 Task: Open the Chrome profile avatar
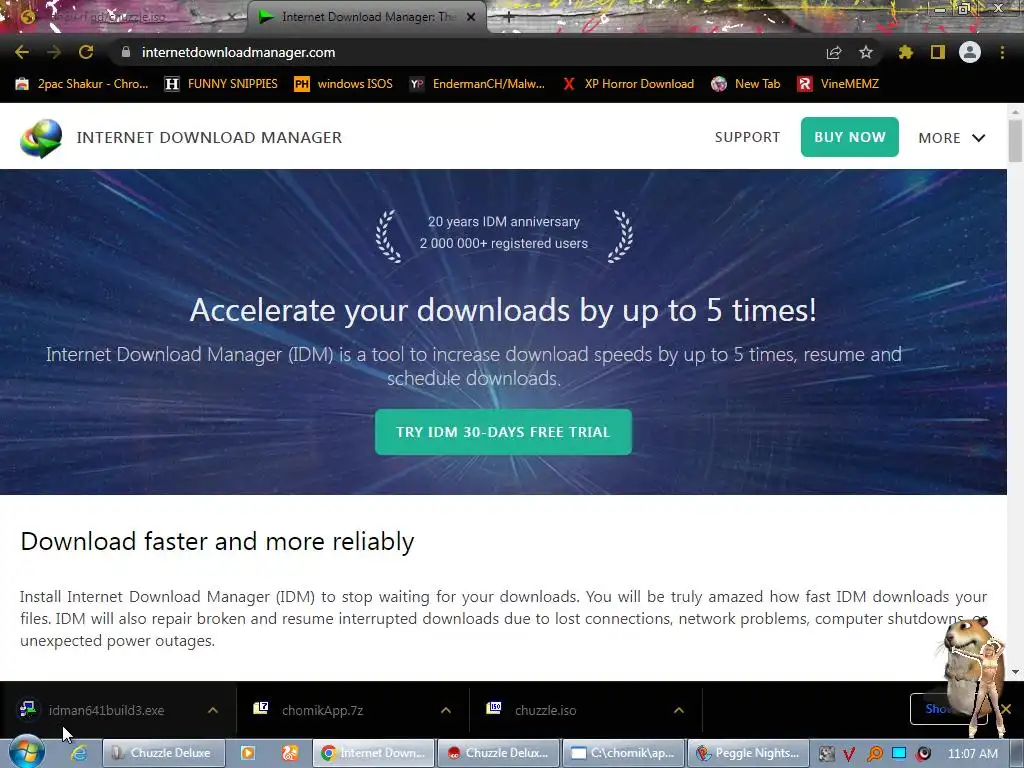tap(970, 52)
